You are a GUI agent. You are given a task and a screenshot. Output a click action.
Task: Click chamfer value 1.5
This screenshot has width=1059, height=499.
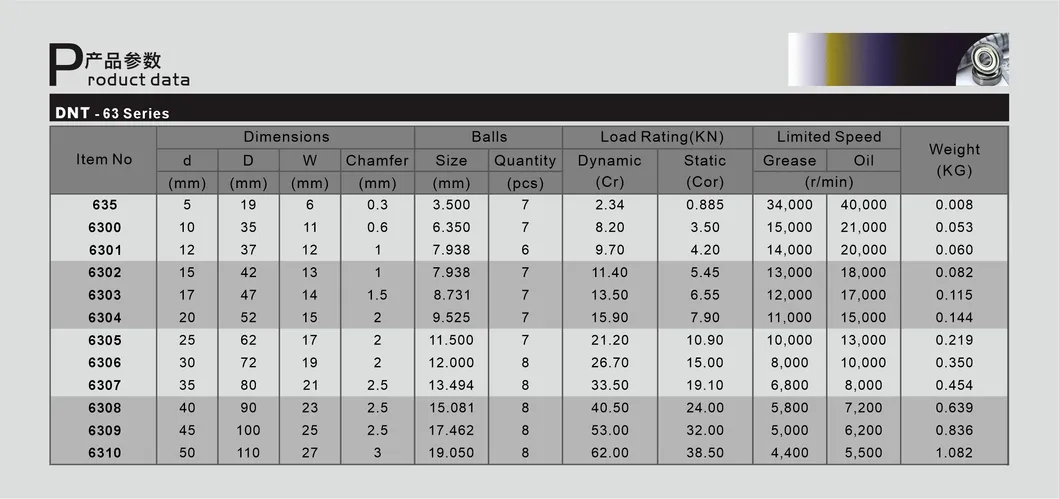(378, 295)
